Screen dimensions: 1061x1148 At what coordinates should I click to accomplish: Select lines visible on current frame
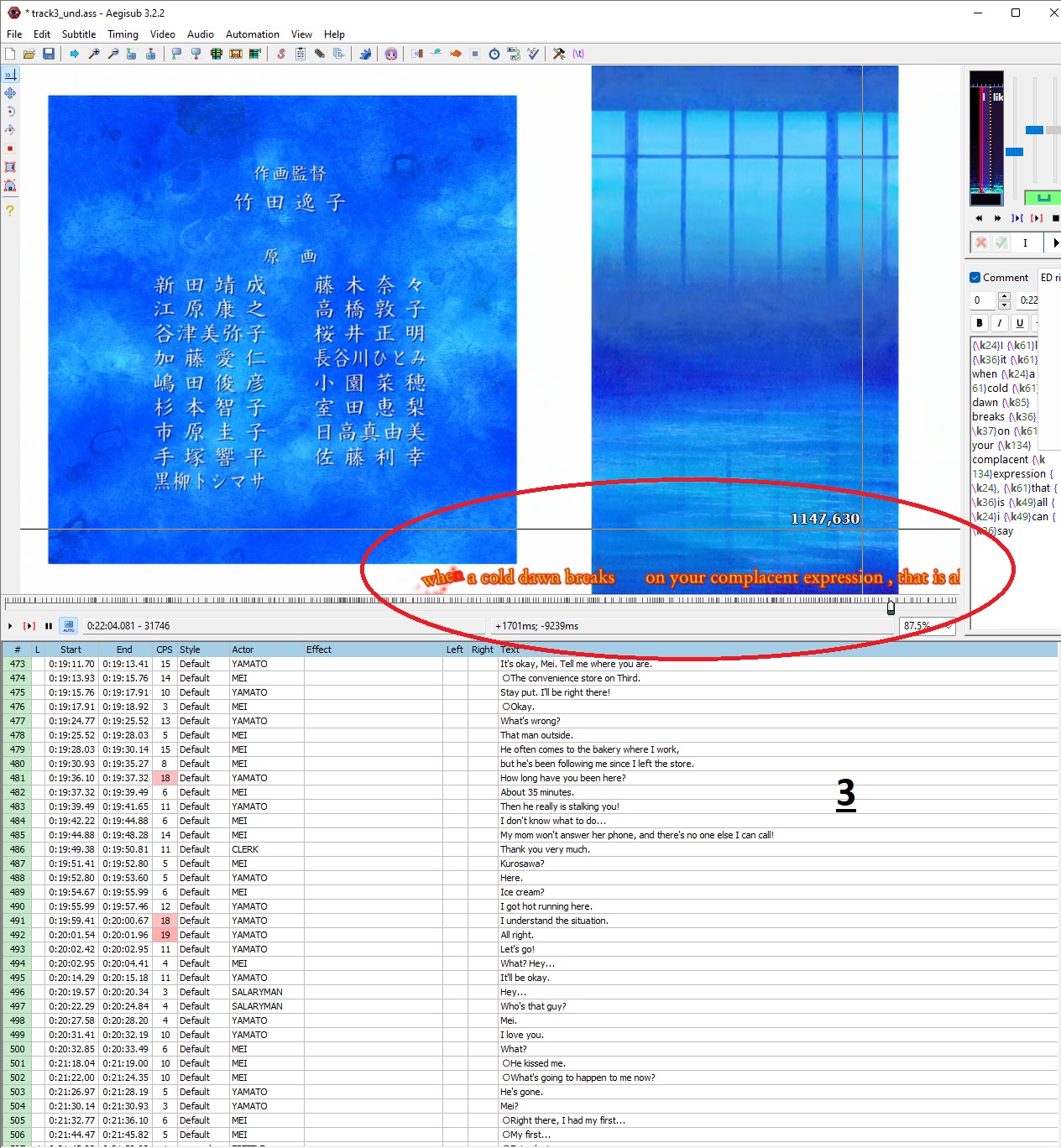(x=216, y=54)
